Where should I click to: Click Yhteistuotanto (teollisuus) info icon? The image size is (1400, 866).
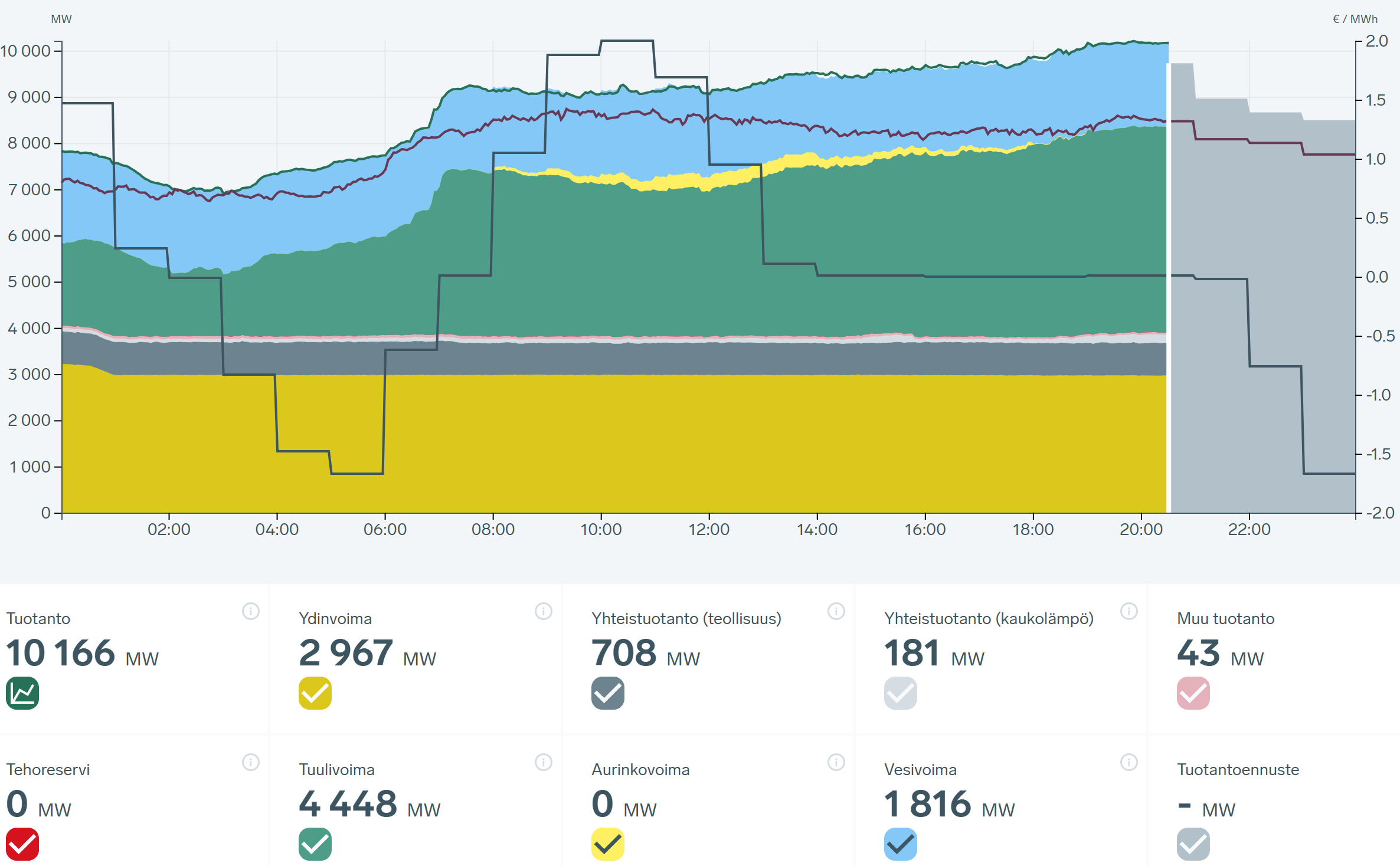(836, 611)
